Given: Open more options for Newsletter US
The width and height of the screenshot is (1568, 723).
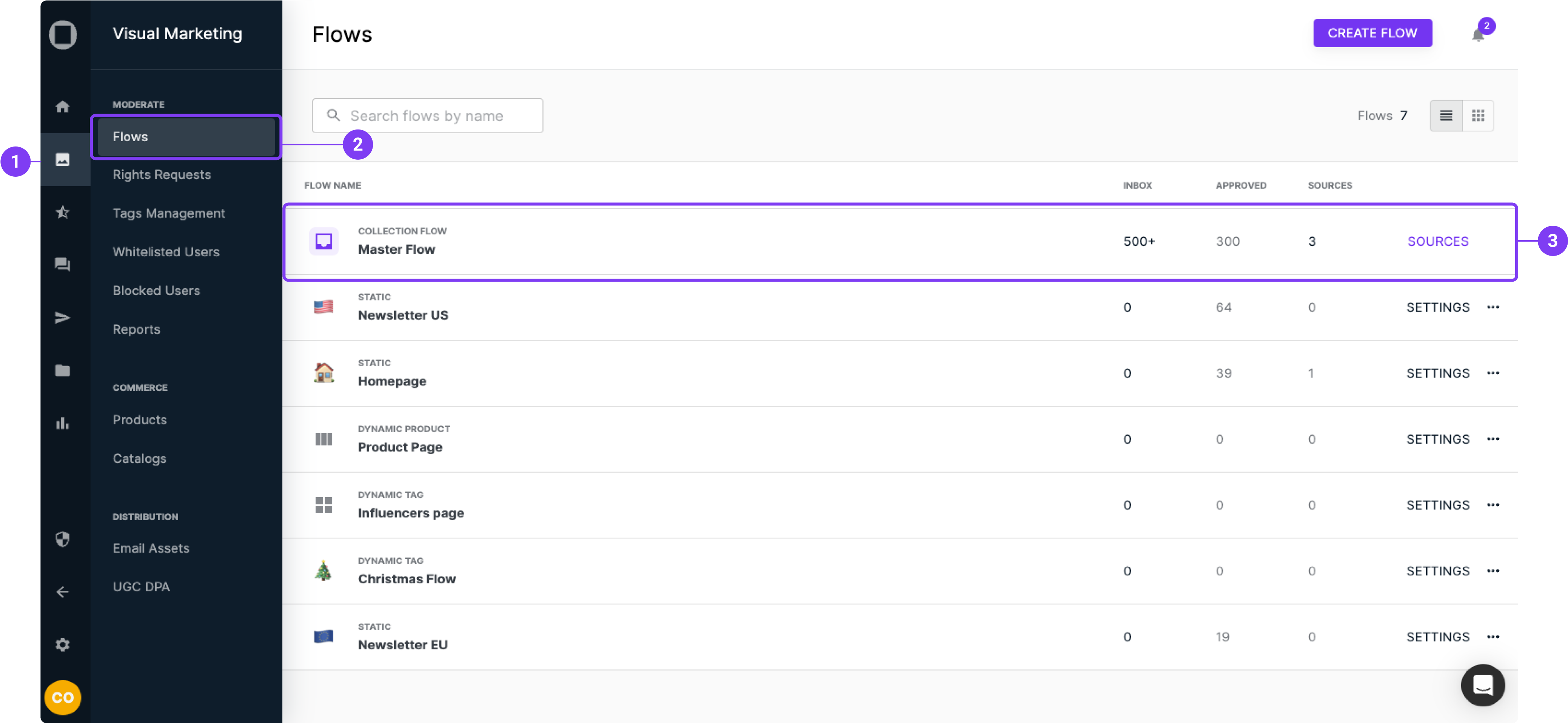Looking at the screenshot, I should click(x=1493, y=307).
